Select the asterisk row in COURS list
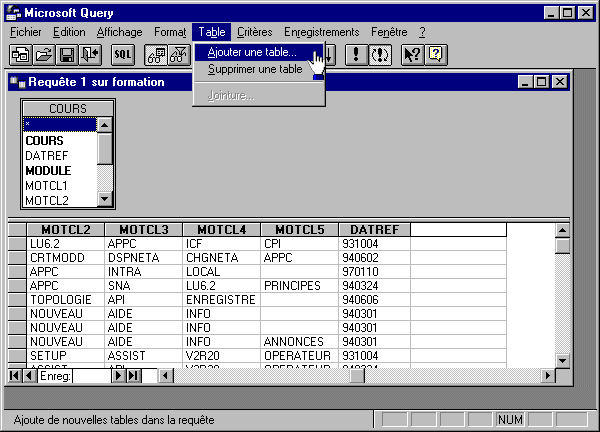The image size is (600, 432). click(x=60, y=124)
